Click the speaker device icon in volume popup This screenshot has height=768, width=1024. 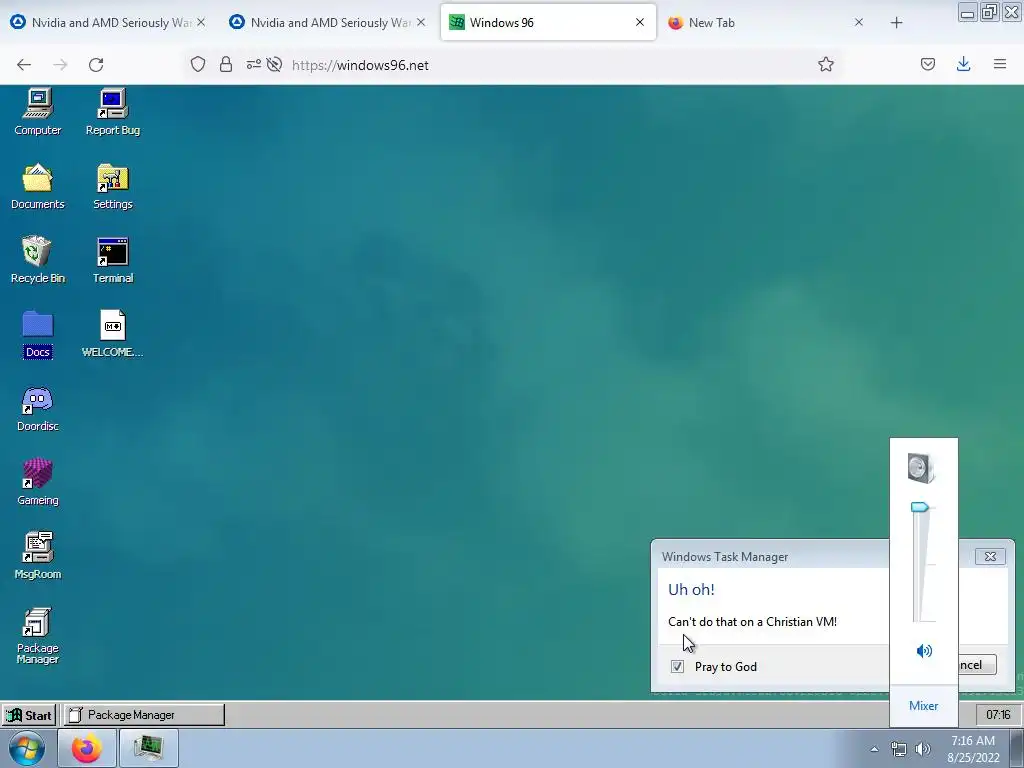[x=921, y=468]
